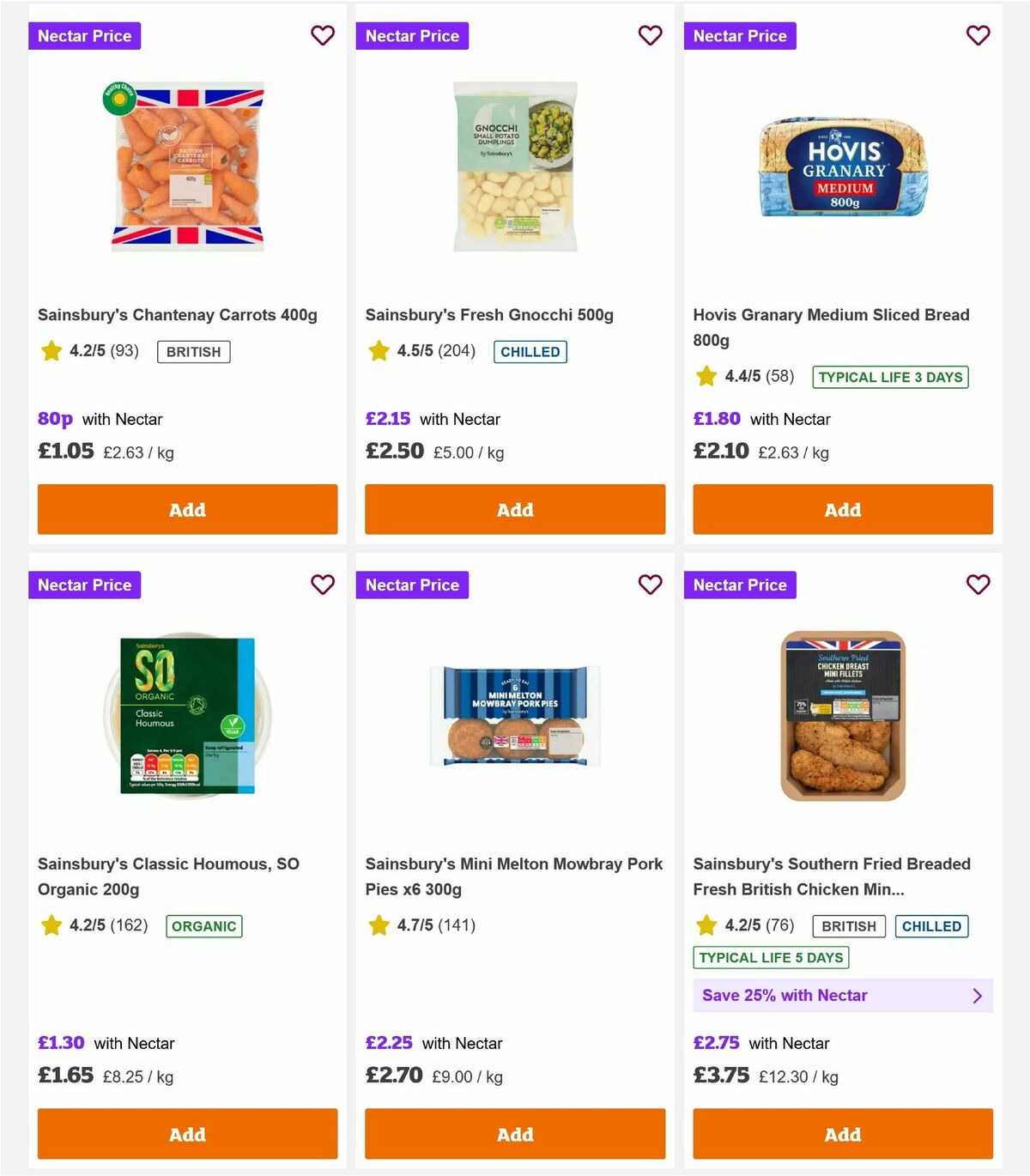The height and width of the screenshot is (1176, 1030).
Task: Favourite the Classic Houmous product
Action: coord(323,585)
